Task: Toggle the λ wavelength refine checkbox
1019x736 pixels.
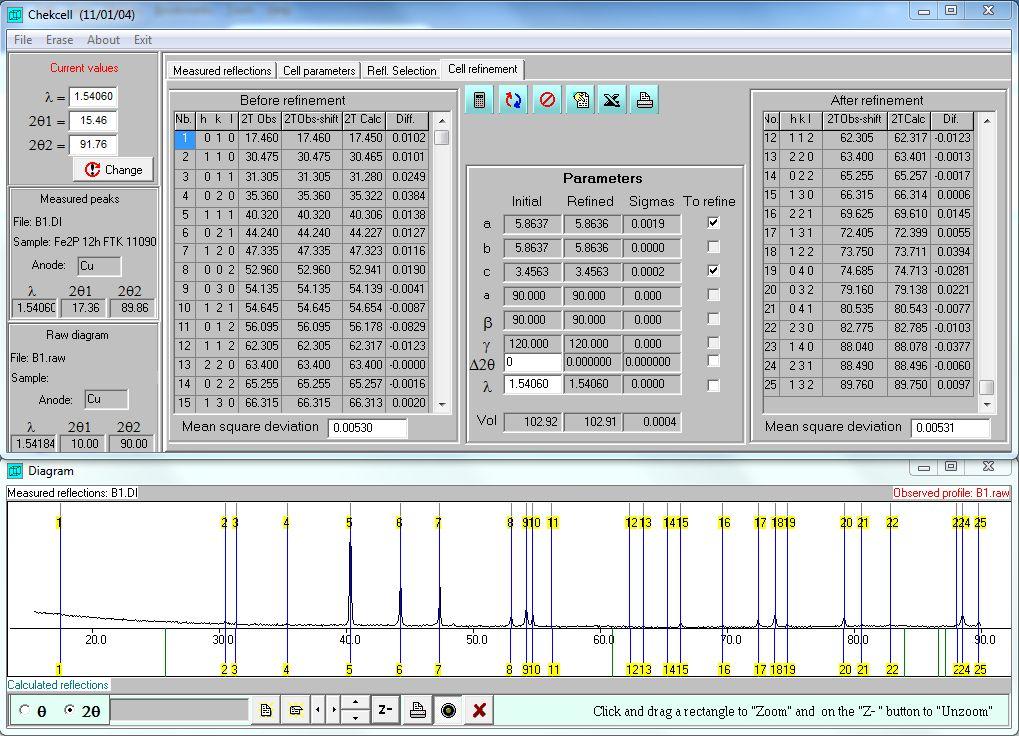Action: coord(713,385)
